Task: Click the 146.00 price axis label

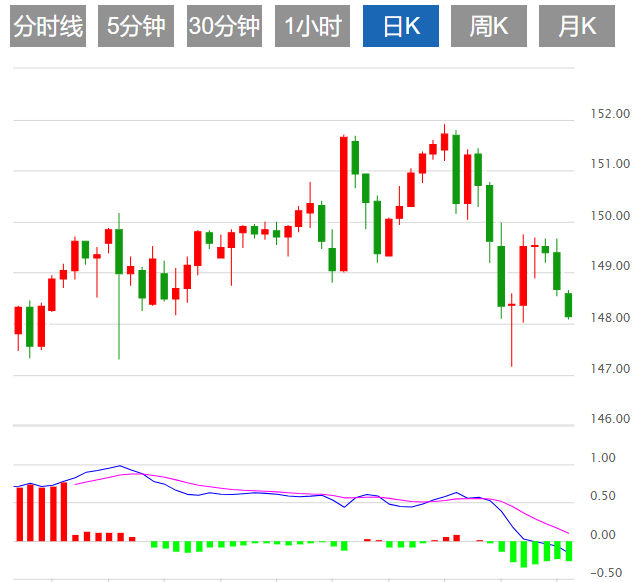Action: (x=610, y=419)
